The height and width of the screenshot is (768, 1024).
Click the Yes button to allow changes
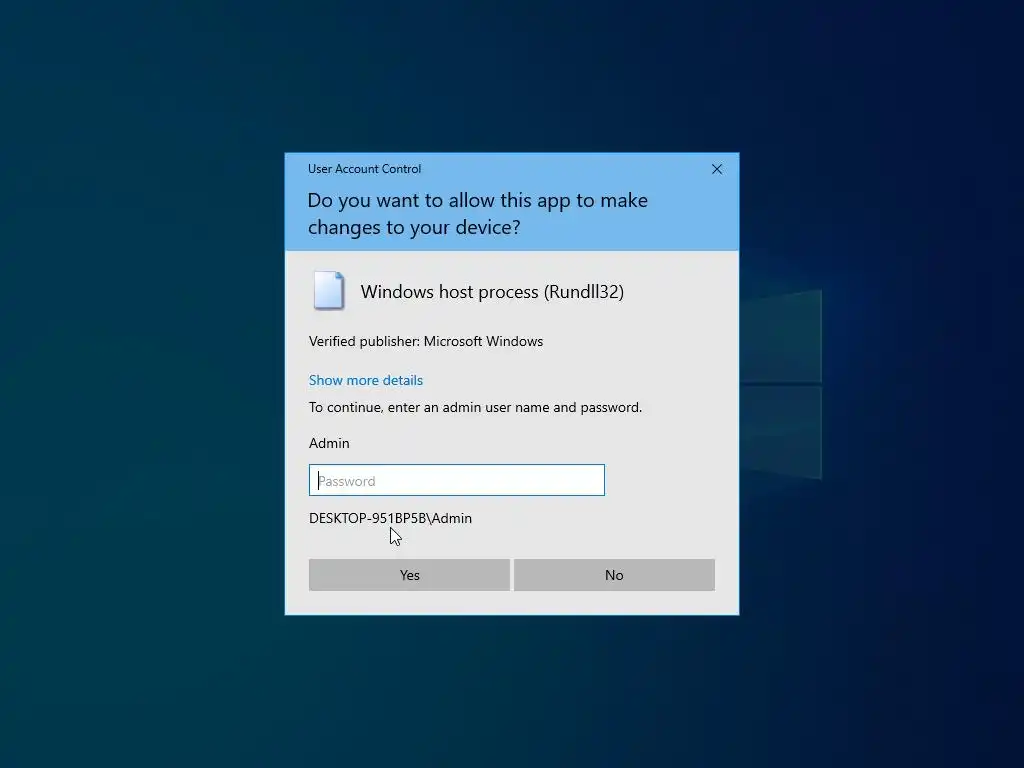point(409,575)
